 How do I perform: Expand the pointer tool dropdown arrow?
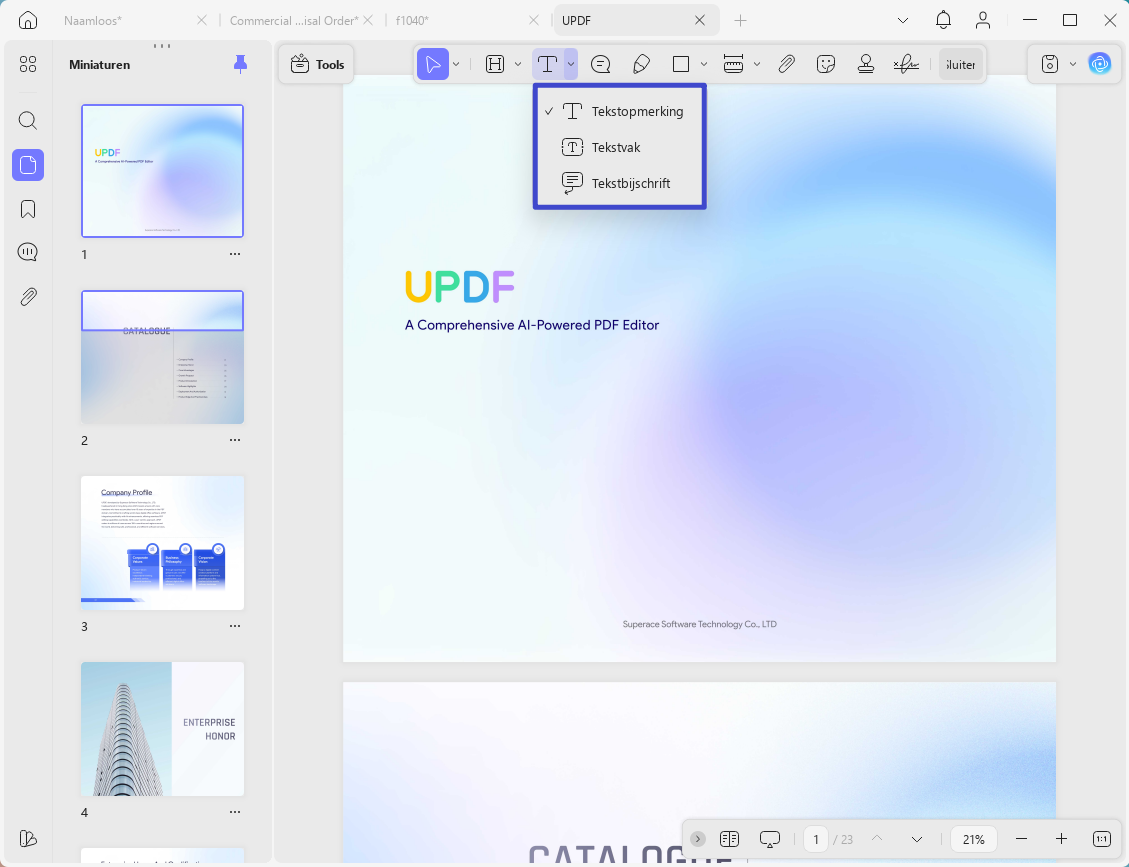[456, 64]
